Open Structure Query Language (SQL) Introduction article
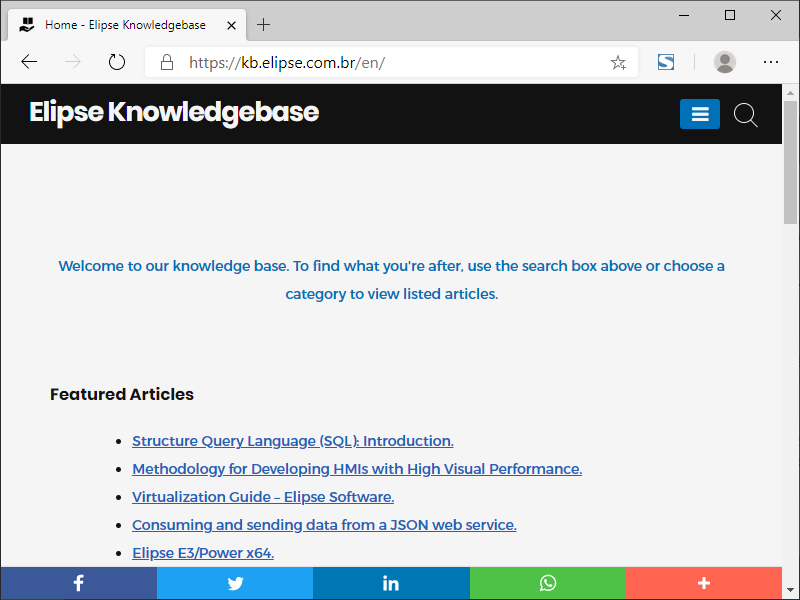Viewport: 800px width, 600px height. [292, 441]
